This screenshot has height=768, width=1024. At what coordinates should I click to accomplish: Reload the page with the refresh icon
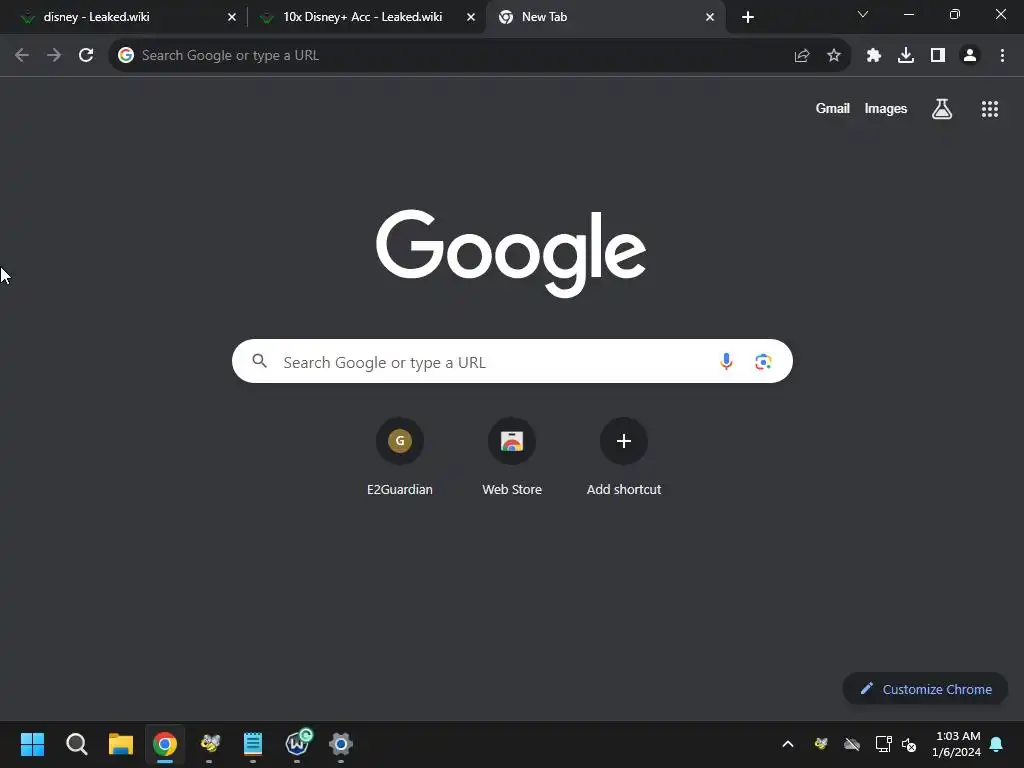(86, 56)
